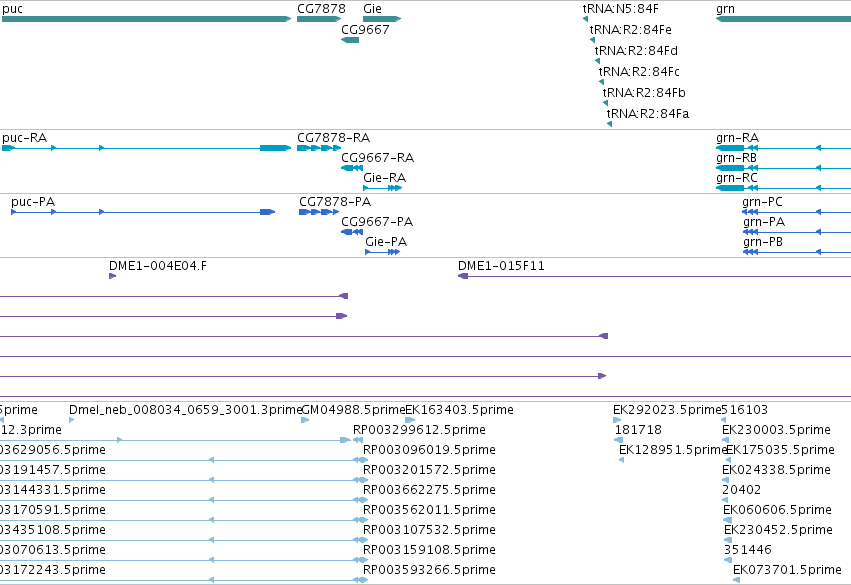
Task: Select Dmel_neb_008034_0659_3001.3prime EST label
Action: [x=185, y=410]
